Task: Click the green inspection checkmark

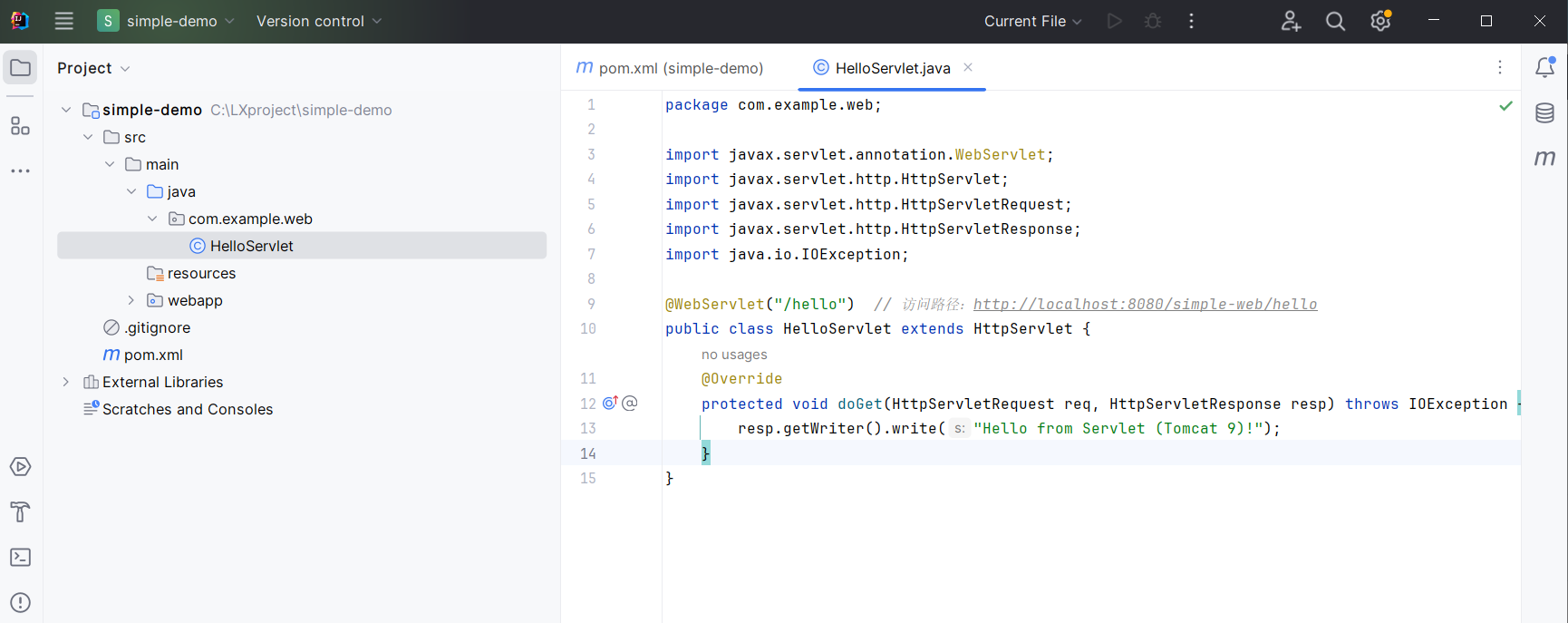Action: [1505, 106]
